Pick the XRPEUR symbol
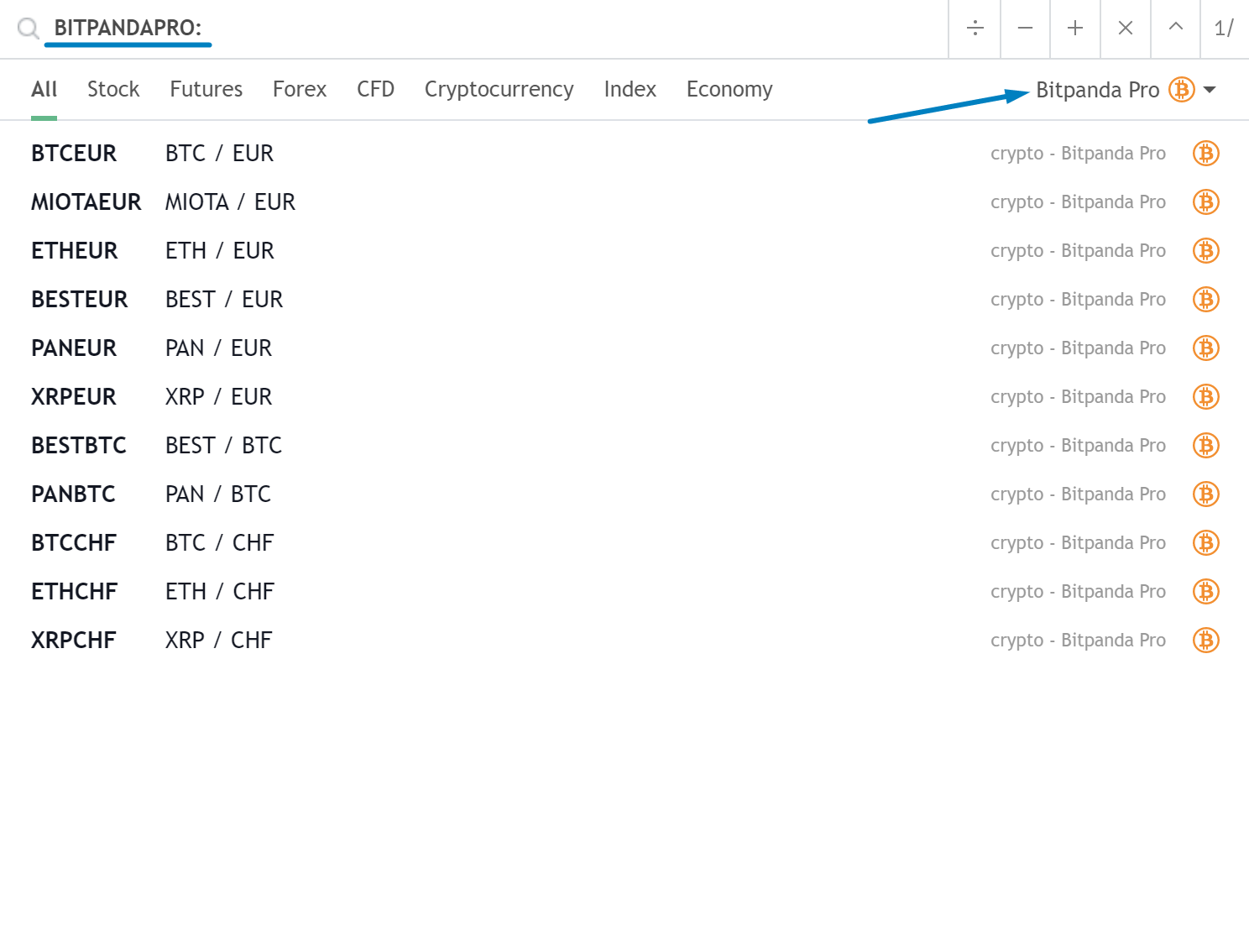 click(74, 397)
